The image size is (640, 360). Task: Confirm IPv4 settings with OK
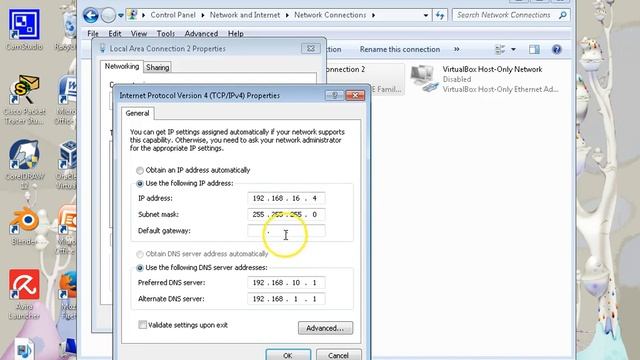coord(288,355)
